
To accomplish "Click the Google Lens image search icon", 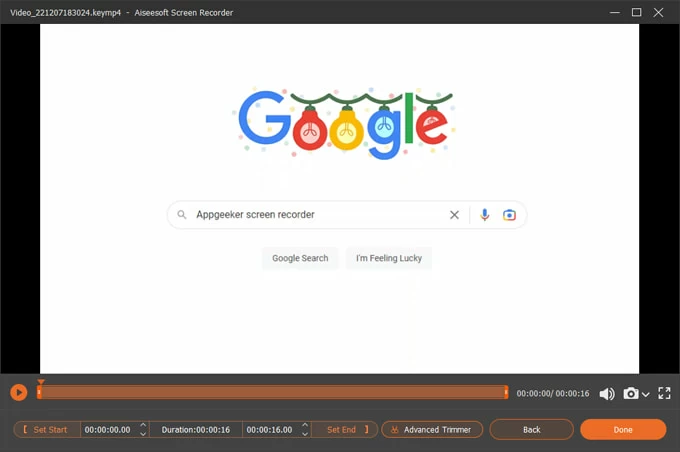I will coord(509,215).
